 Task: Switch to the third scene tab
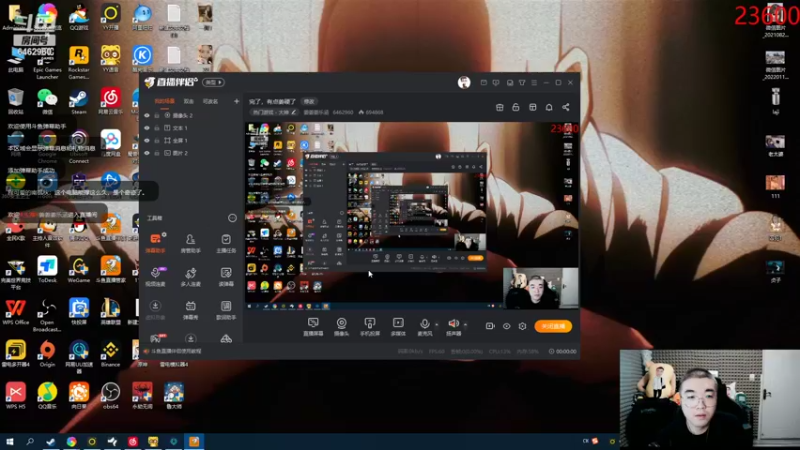click(210, 102)
